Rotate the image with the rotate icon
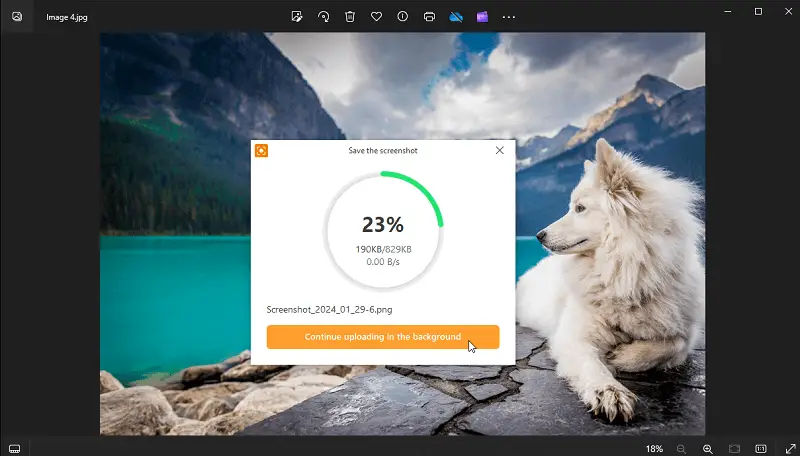 [323, 17]
